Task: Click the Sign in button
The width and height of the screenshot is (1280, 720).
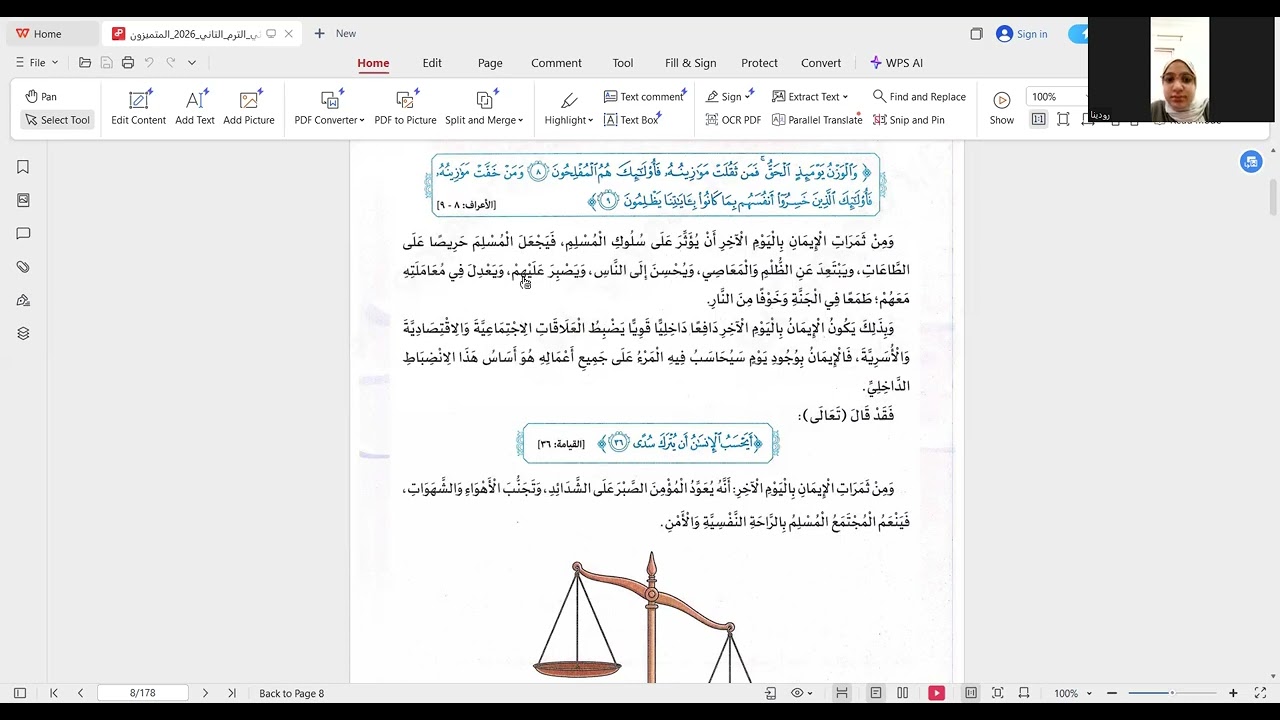Action: [1022, 34]
